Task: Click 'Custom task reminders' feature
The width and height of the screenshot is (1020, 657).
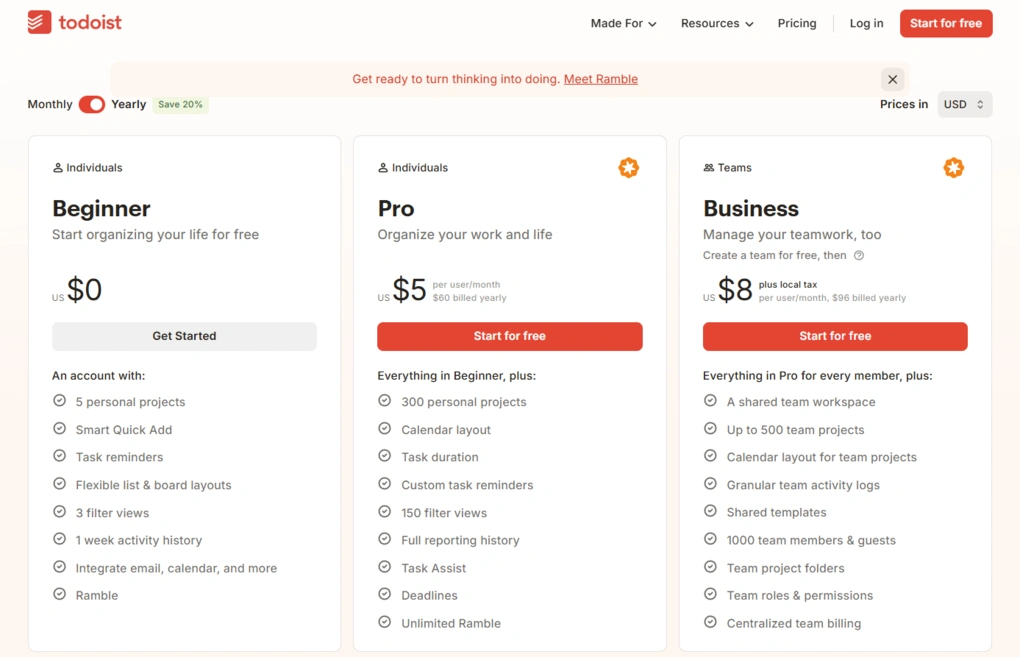Action: [467, 485]
